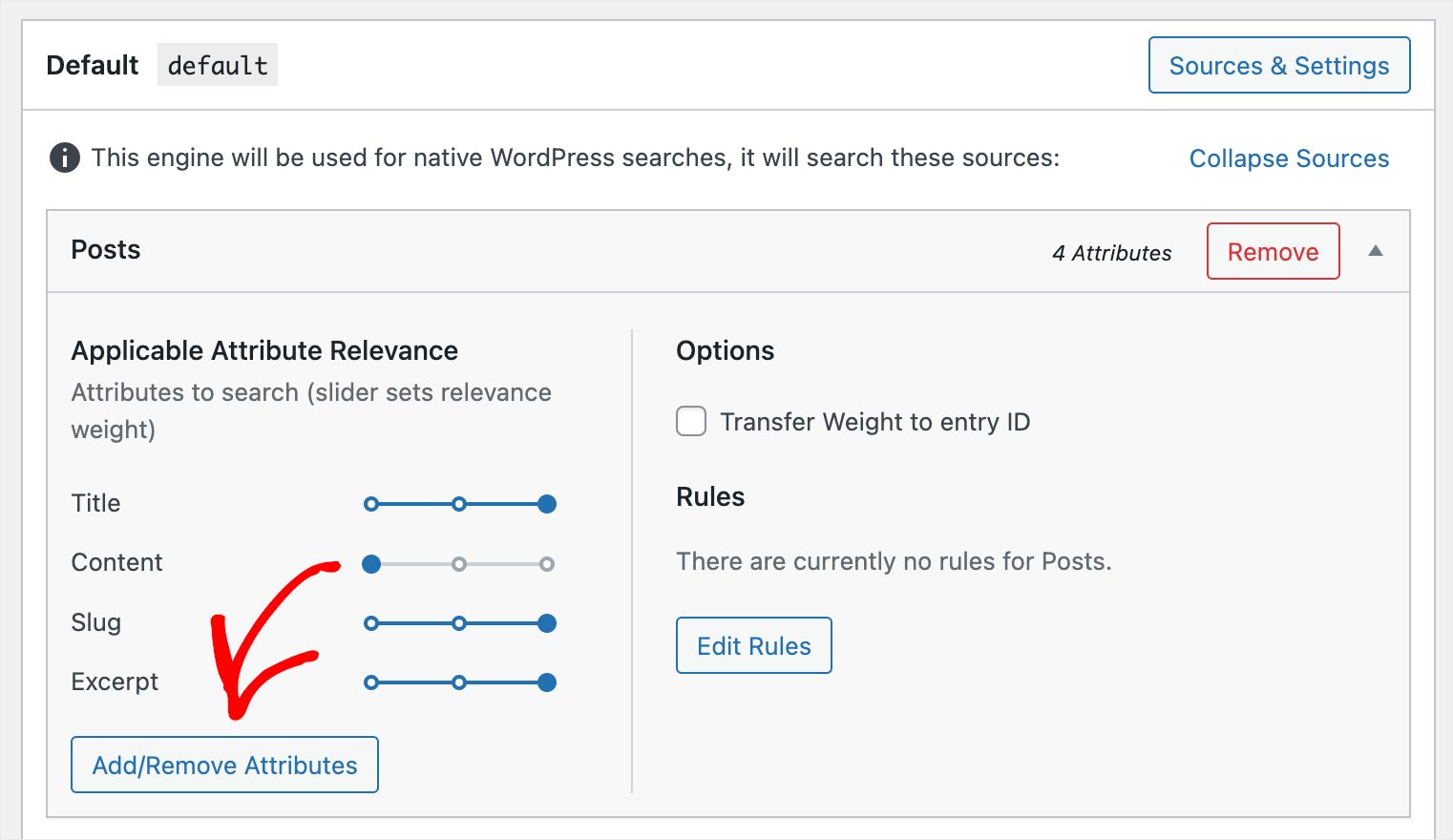1453x840 pixels.
Task: Click the 'Content' attribute label
Action: [117, 562]
